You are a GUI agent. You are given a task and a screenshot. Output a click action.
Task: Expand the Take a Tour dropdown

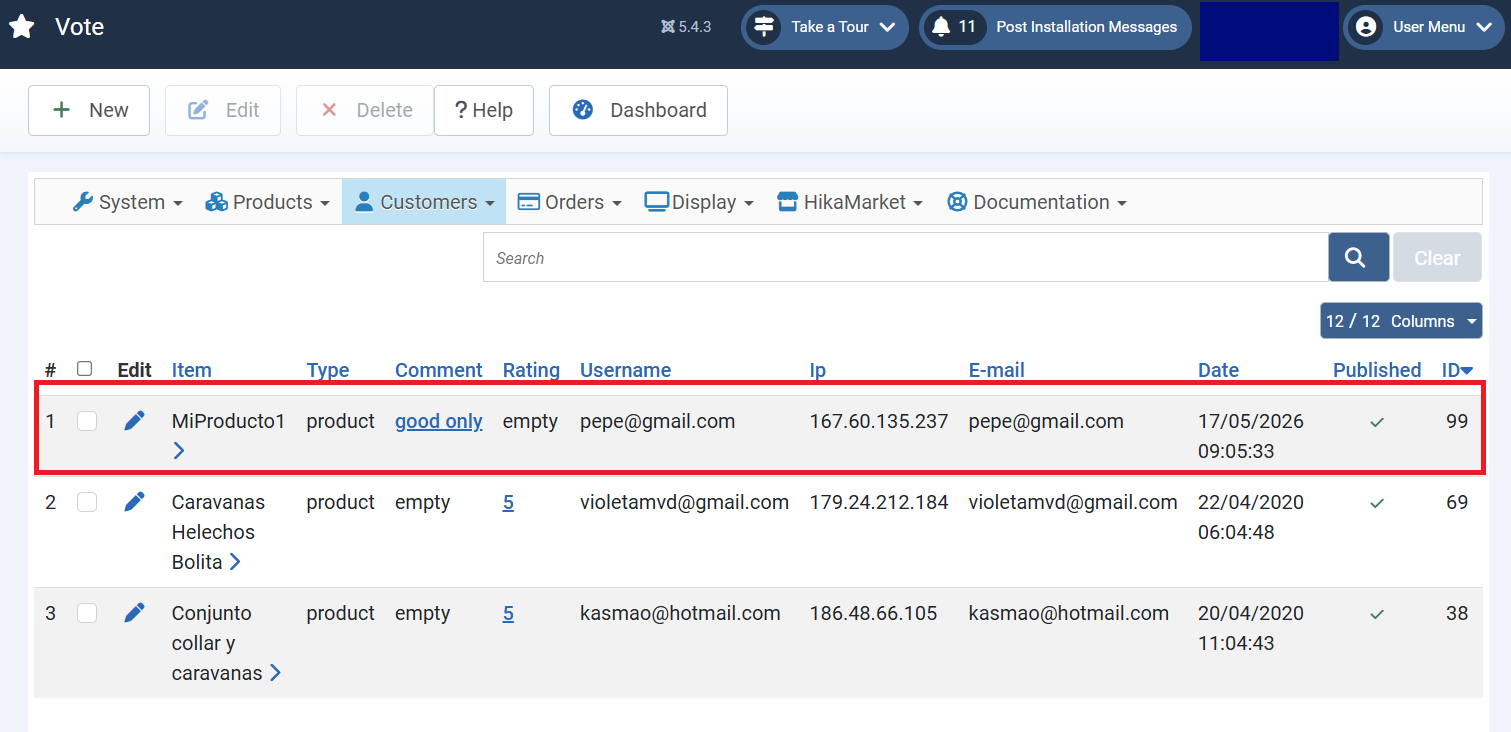click(824, 27)
